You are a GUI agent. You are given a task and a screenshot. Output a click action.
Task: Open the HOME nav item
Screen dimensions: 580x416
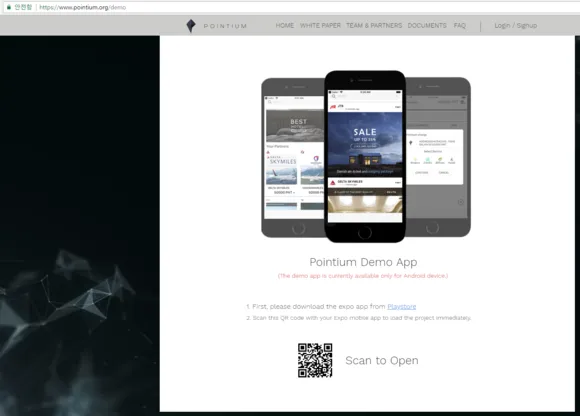click(285, 26)
